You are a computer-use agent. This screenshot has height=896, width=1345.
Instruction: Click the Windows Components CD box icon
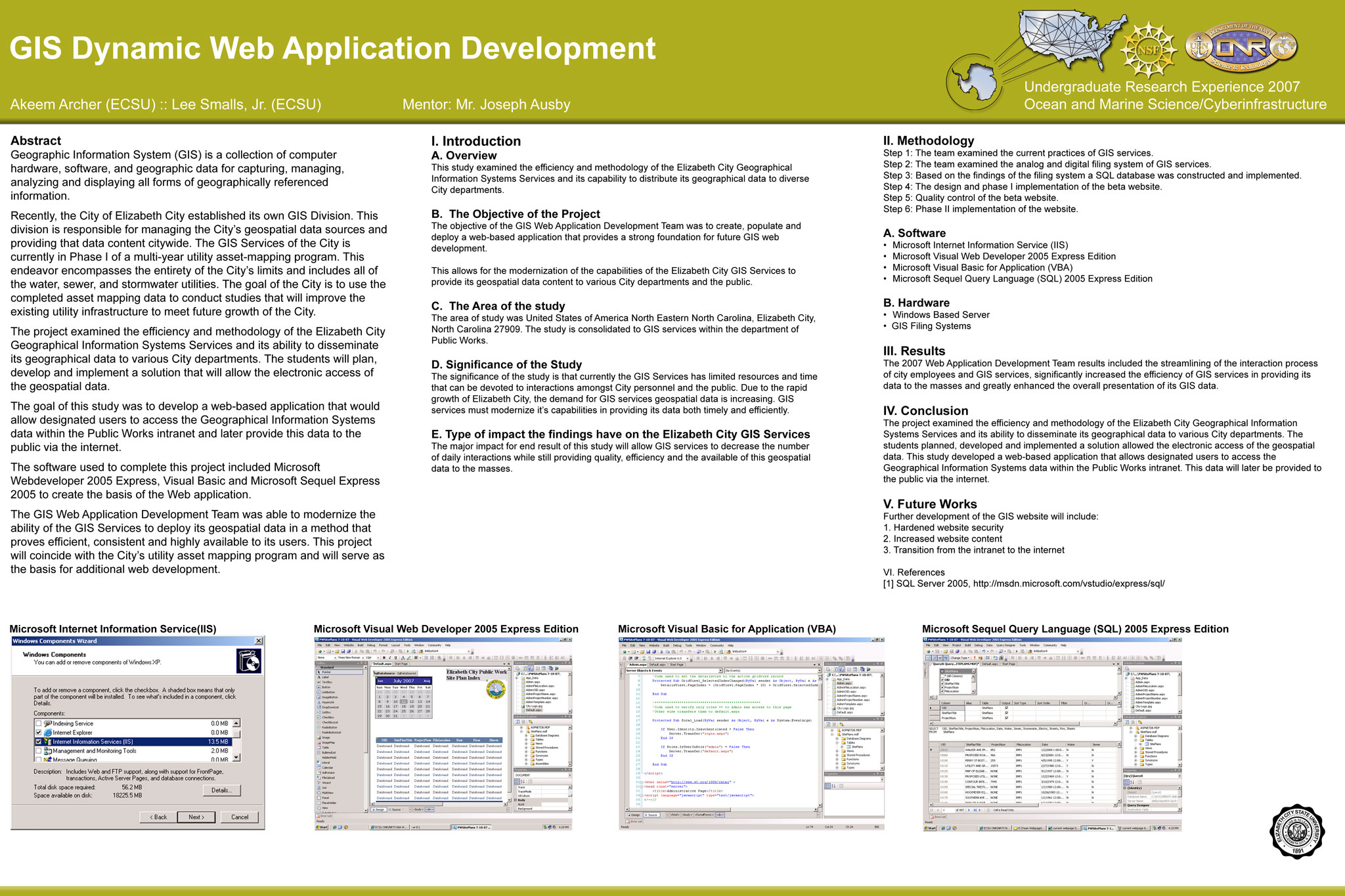click(250, 662)
